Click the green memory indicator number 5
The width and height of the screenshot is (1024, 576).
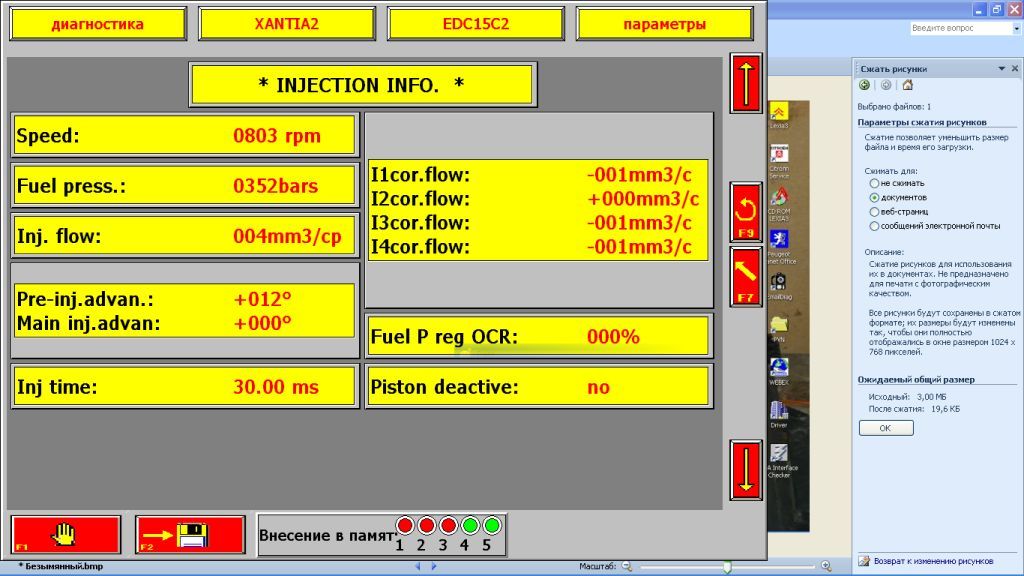coord(492,525)
